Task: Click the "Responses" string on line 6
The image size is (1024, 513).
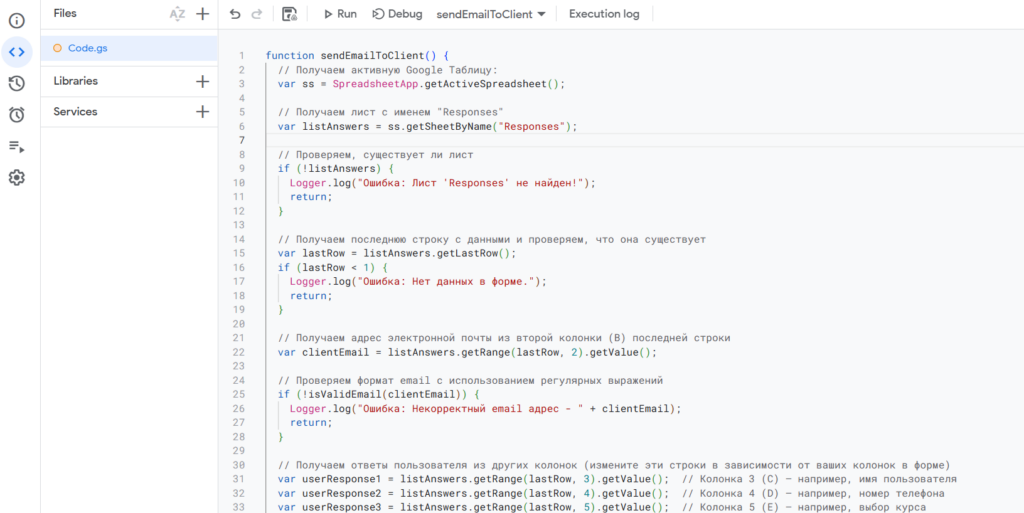Action: coord(531,127)
